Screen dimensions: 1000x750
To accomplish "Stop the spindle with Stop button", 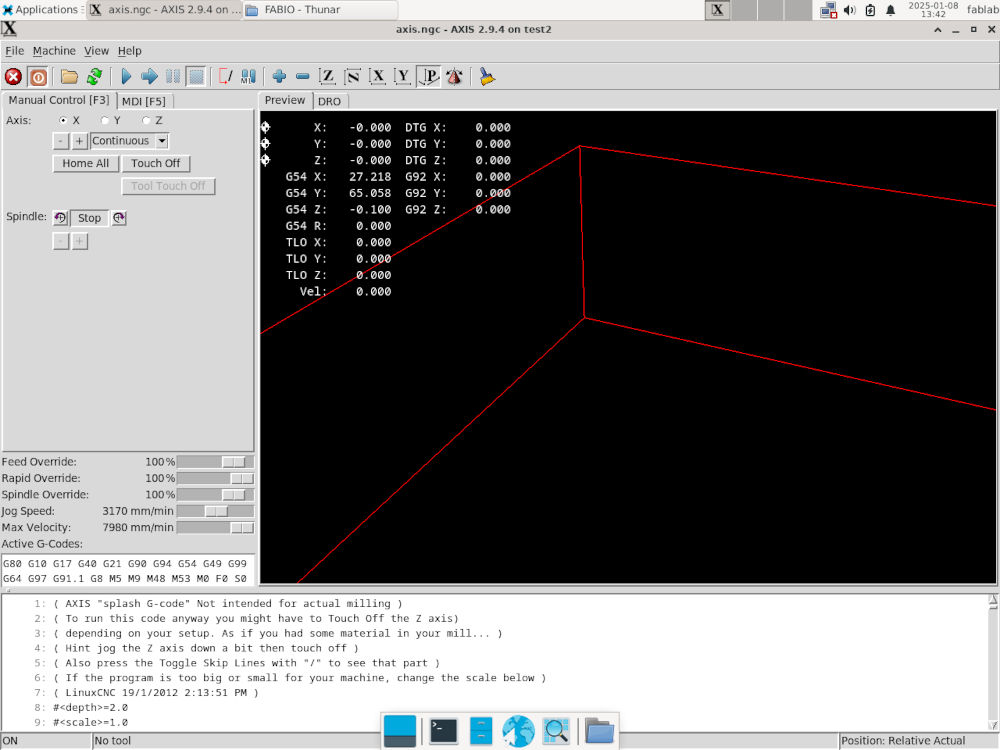I will 89,218.
